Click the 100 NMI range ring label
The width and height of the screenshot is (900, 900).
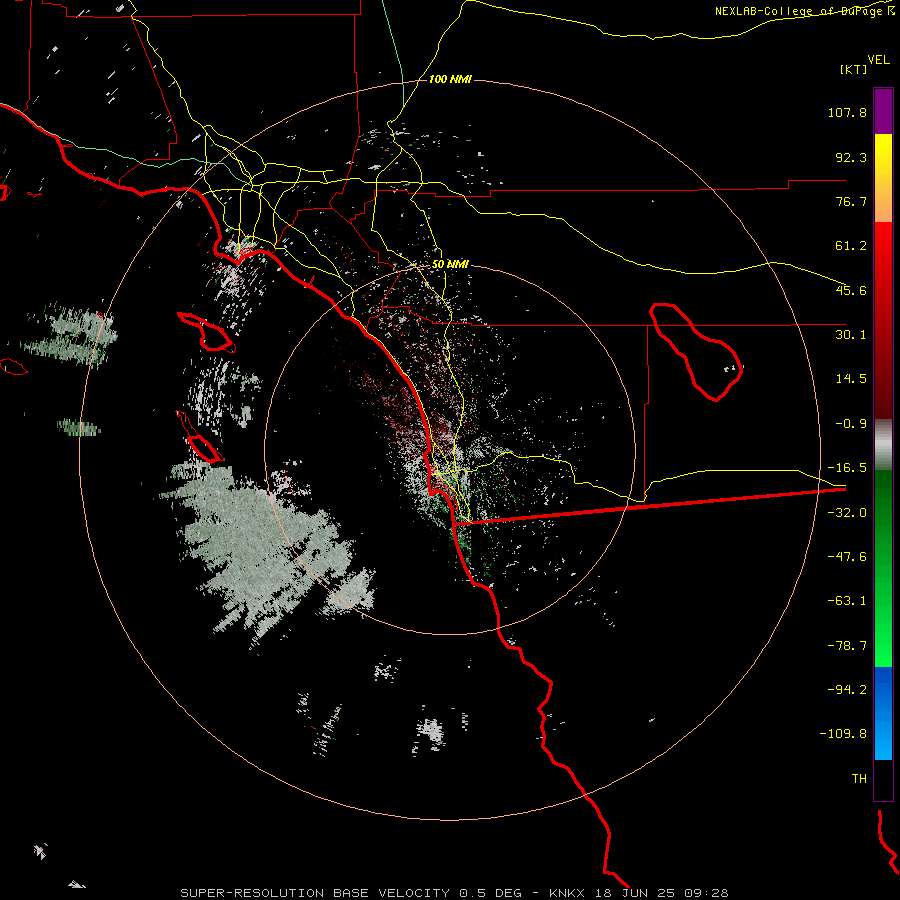click(x=450, y=79)
